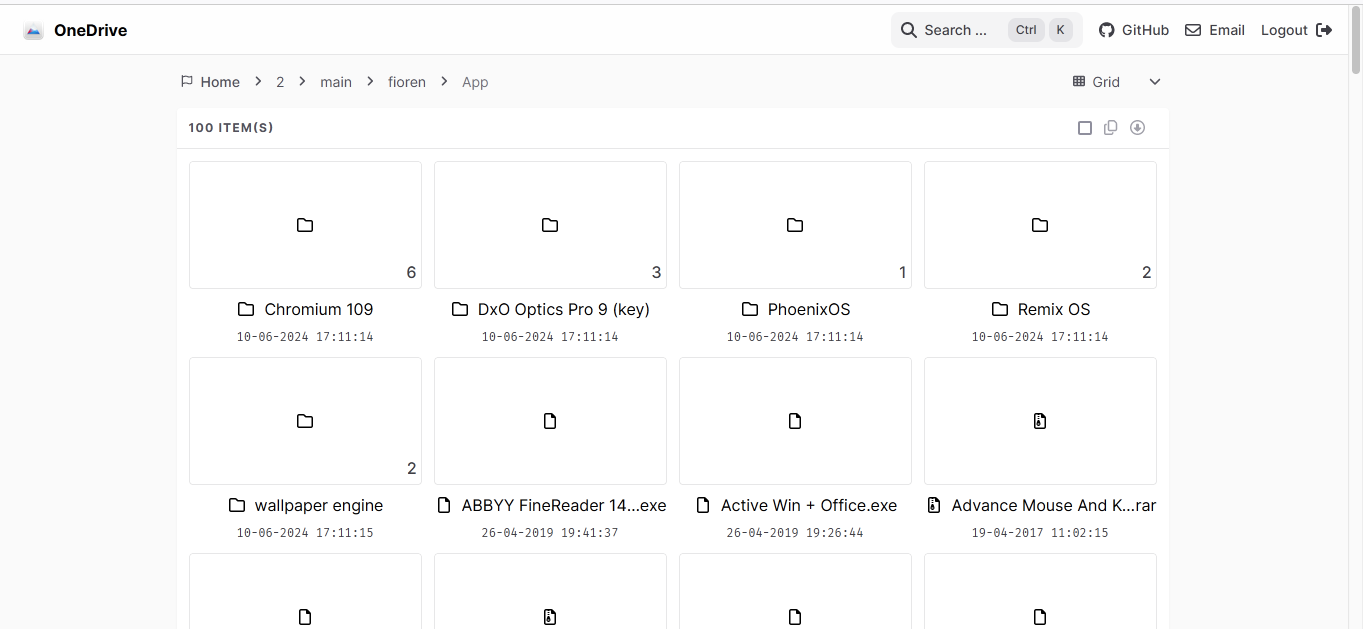Click the DxO Optics Pro 9 (key) name
This screenshot has height=629, width=1363.
564,309
